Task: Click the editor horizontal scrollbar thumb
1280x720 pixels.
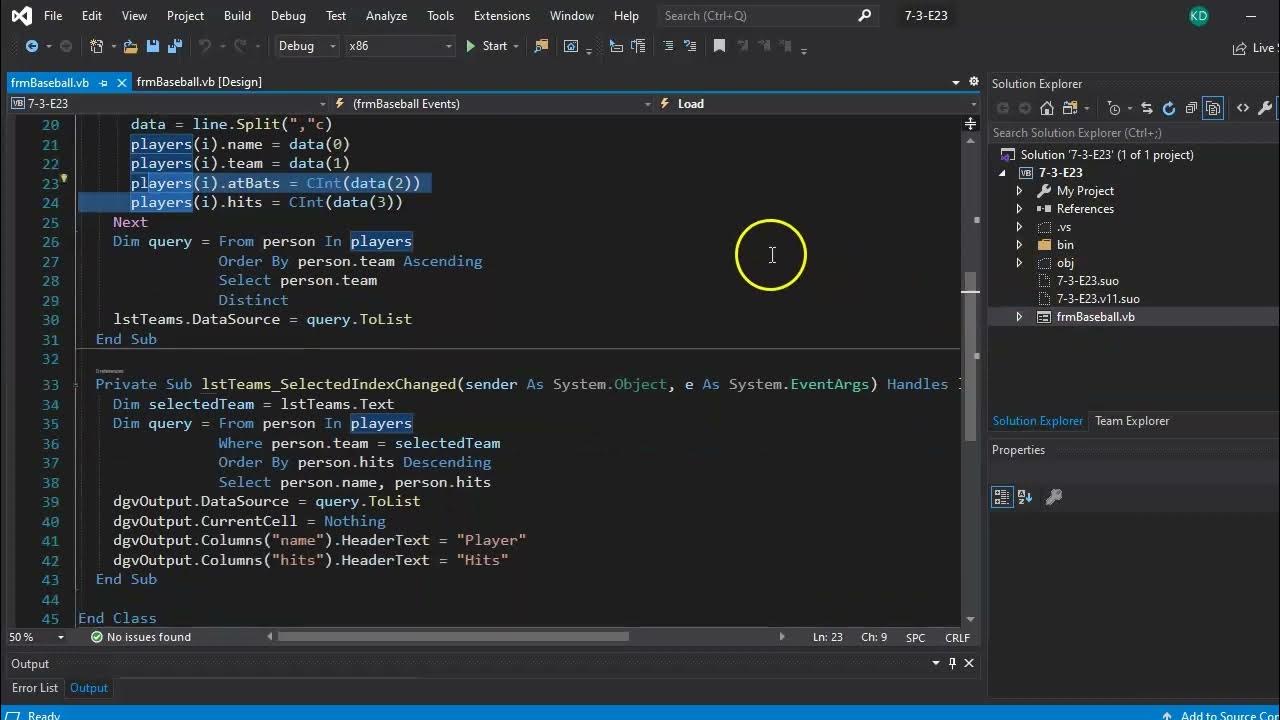Action: (453, 636)
